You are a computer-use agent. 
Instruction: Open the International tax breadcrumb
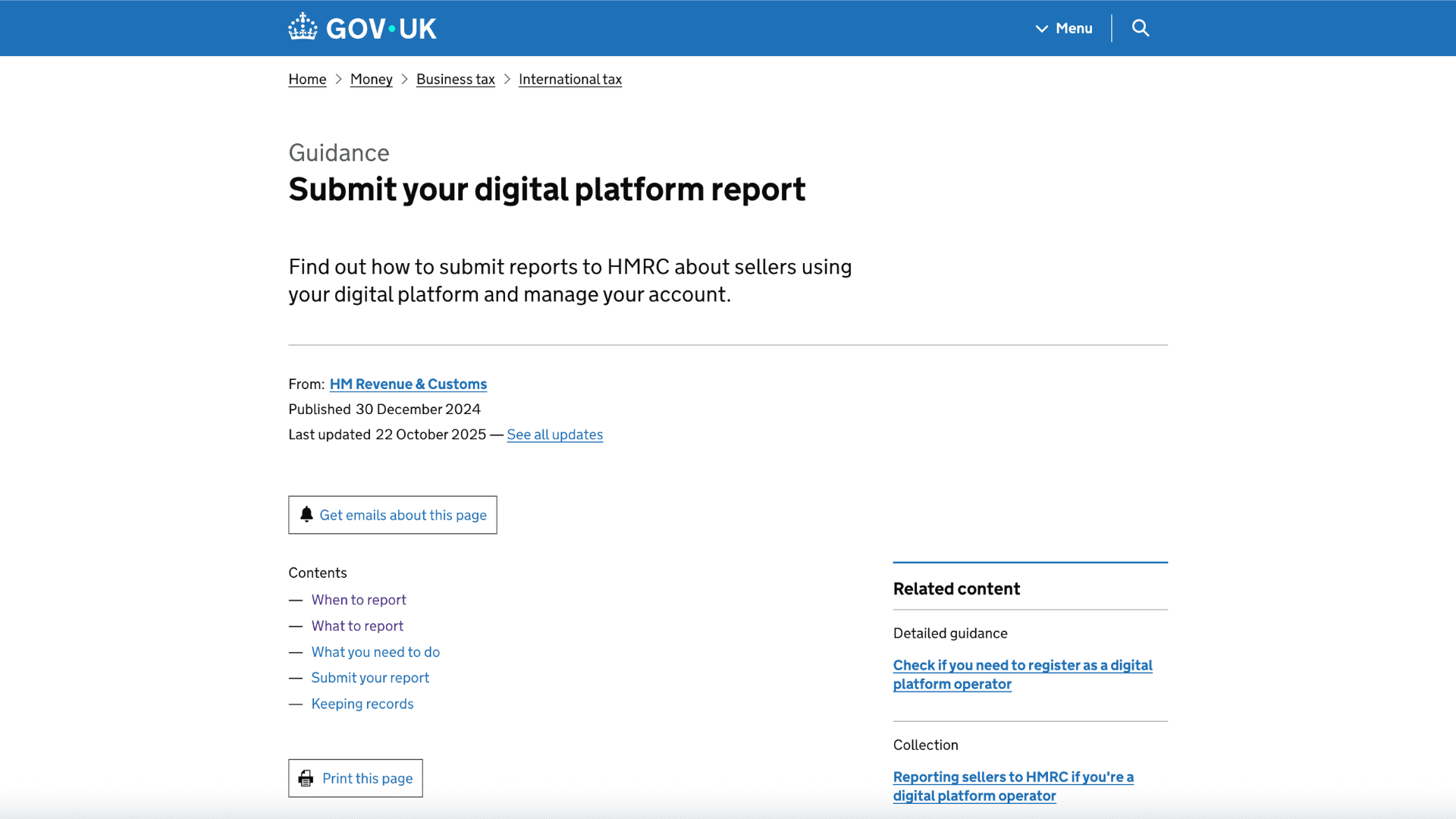(570, 79)
